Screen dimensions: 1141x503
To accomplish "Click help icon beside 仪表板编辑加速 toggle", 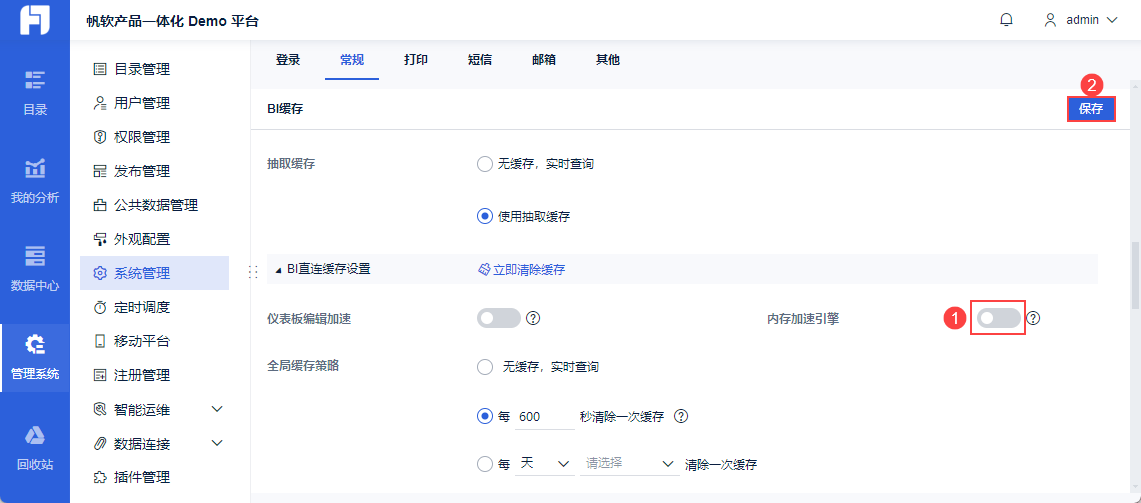I will [x=533, y=318].
